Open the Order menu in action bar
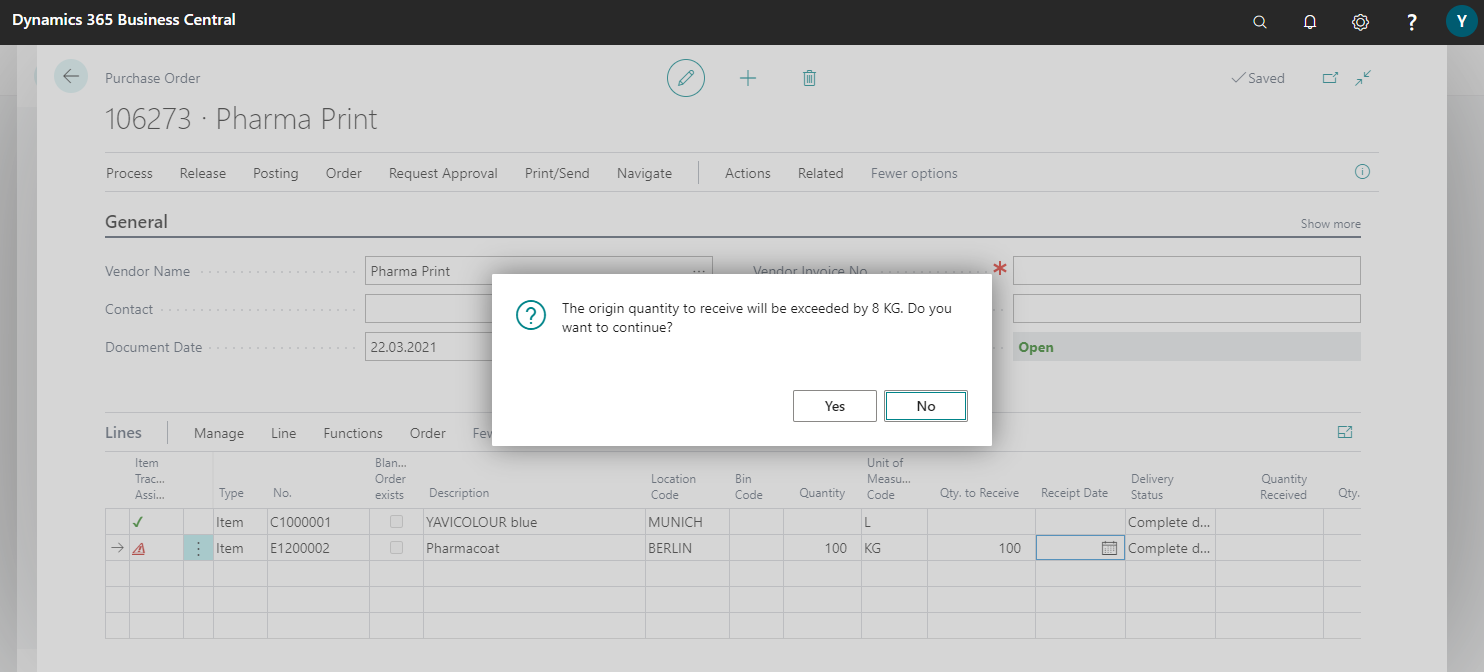This screenshot has width=1484, height=672. pyautogui.click(x=344, y=173)
